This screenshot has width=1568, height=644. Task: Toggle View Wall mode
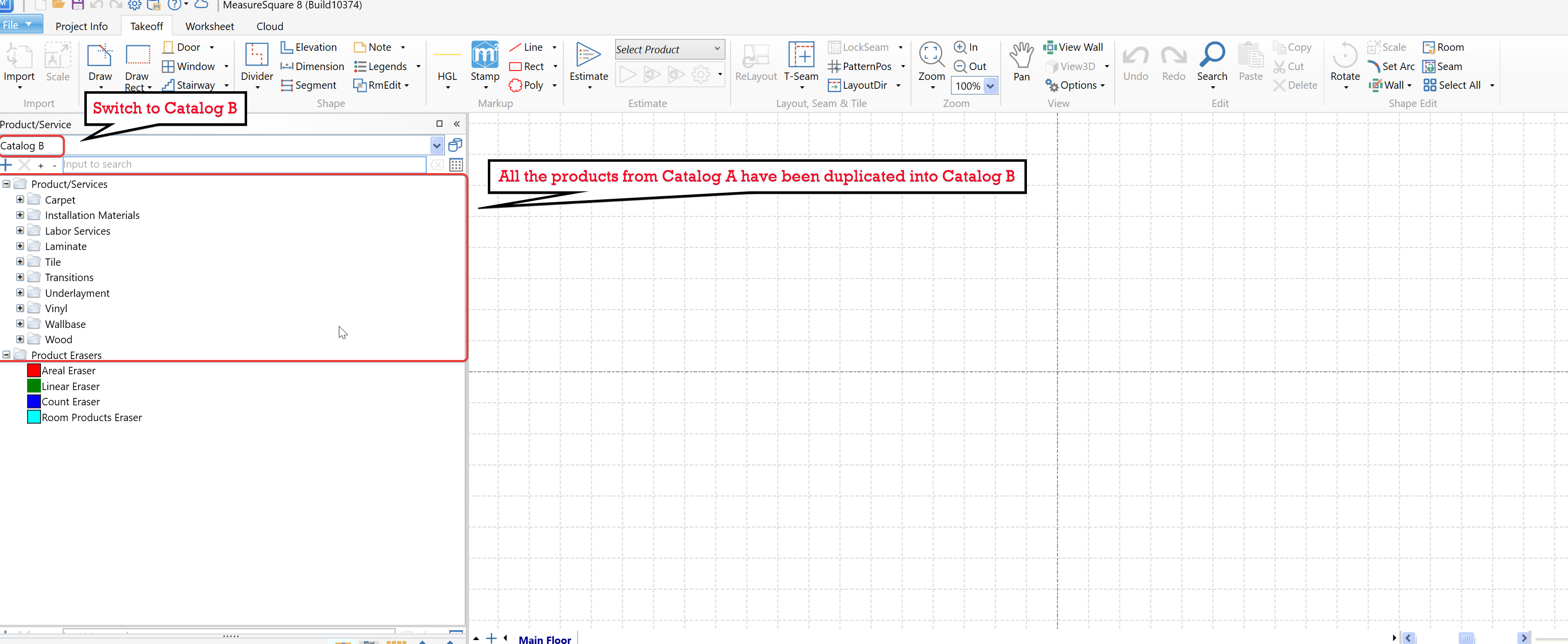(x=1073, y=47)
